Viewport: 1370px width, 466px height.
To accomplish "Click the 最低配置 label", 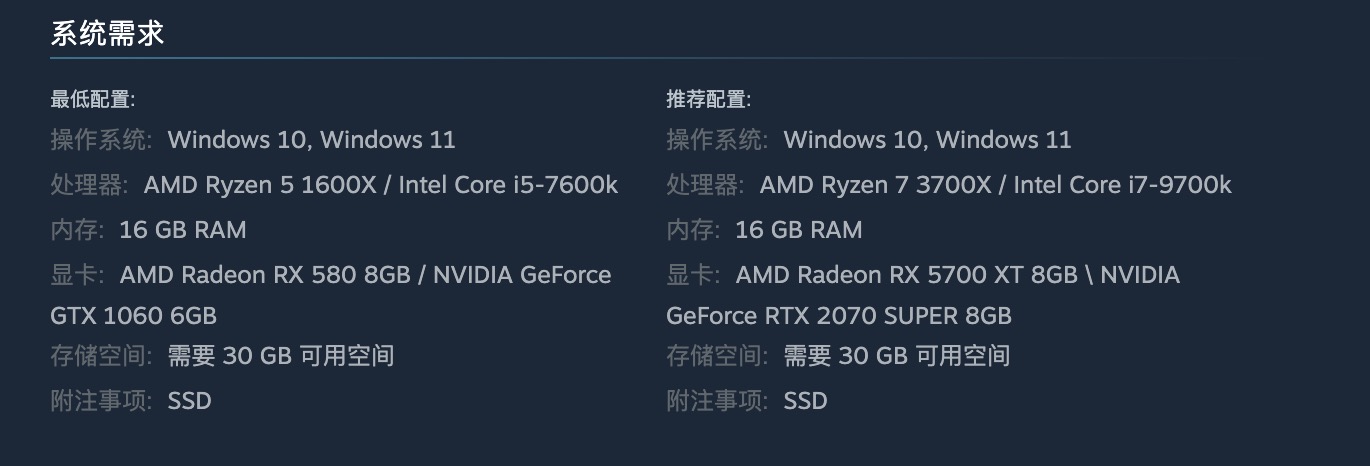I will coord(92,99).
